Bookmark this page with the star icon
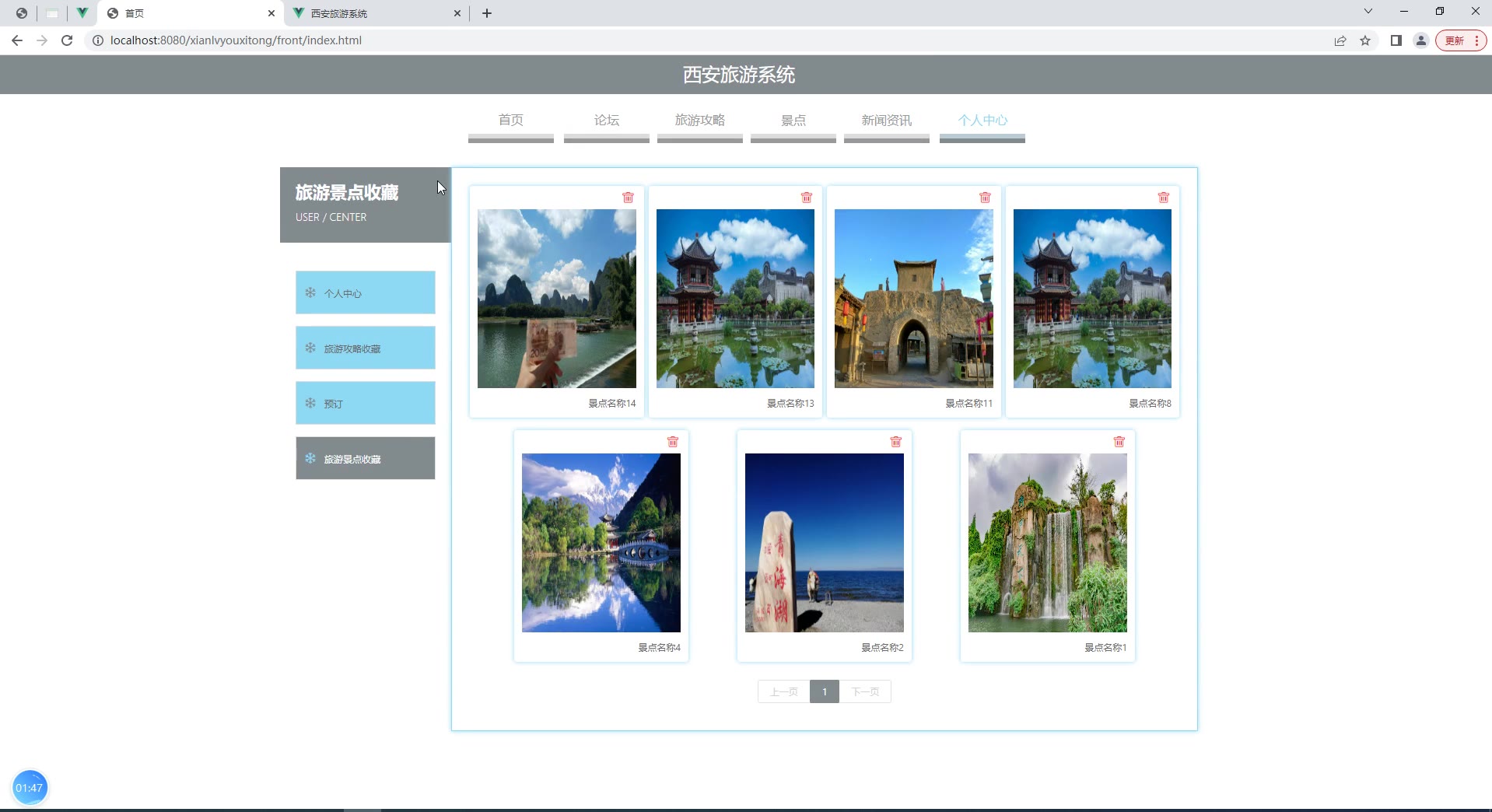This screenshot has width=1492, height=812. (1365, 40)
